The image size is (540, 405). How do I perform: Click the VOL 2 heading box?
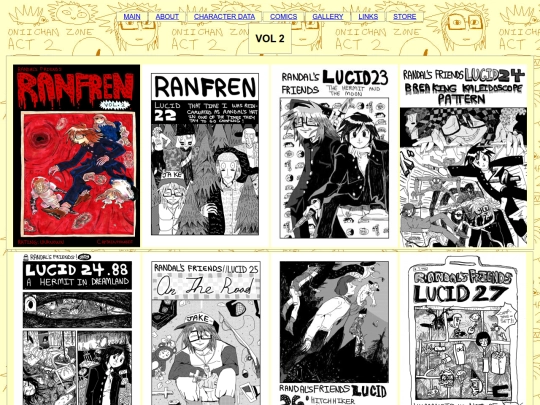click(x=270, y=39)
